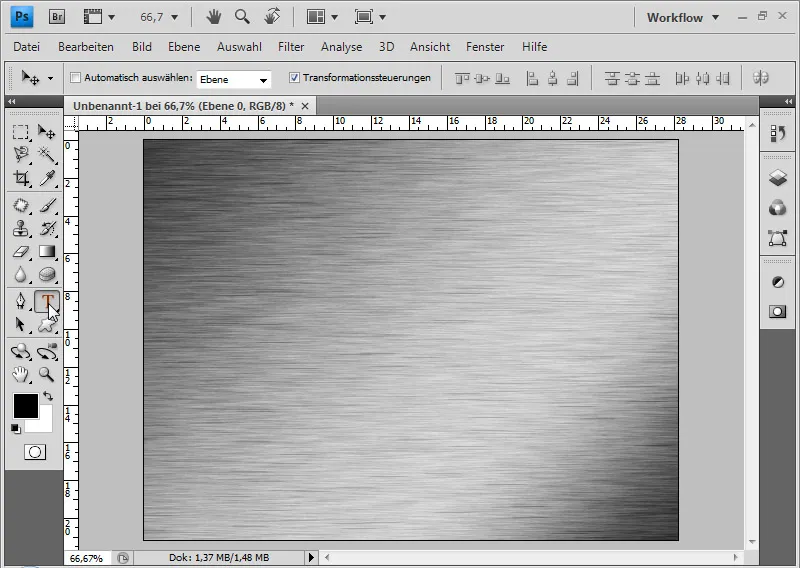Screen dimensions: 800x568
Task: Open the Datei menu
Action: [27, 47]
